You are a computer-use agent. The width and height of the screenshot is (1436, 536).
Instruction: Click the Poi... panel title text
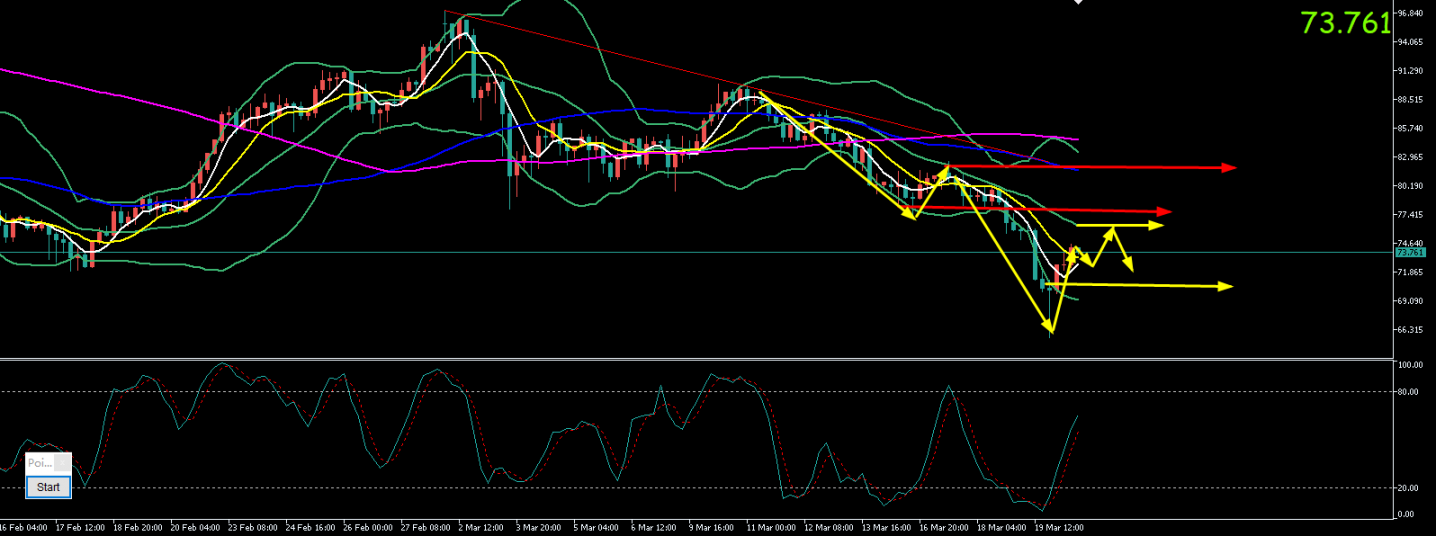[39, 463]
